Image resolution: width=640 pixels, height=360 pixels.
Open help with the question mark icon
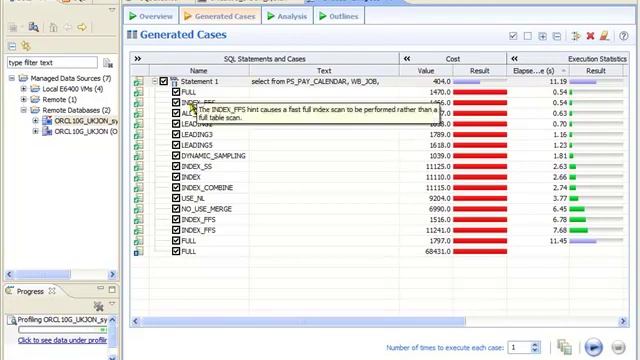[623, 36]
